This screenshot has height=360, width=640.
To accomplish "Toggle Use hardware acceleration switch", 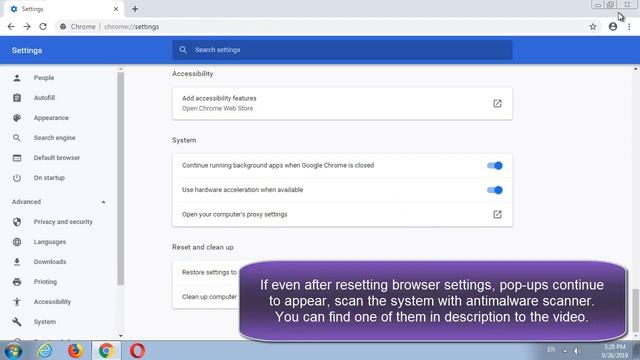I will click(x=495, y=190).
